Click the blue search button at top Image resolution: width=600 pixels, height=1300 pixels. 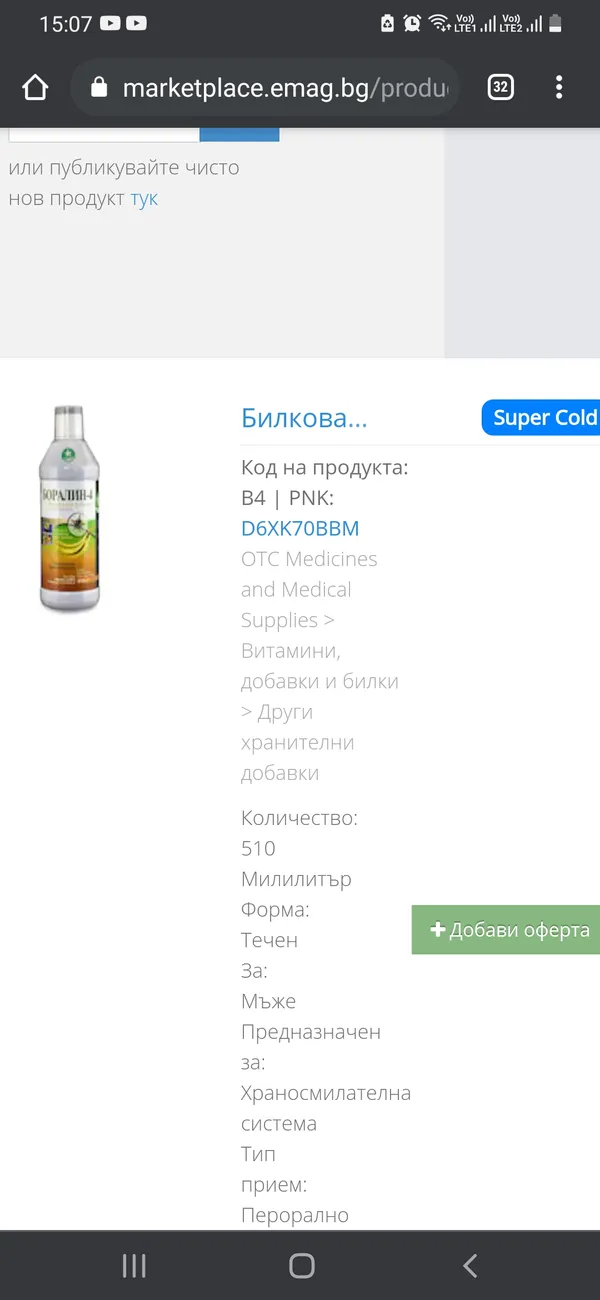tap(239, 134)
